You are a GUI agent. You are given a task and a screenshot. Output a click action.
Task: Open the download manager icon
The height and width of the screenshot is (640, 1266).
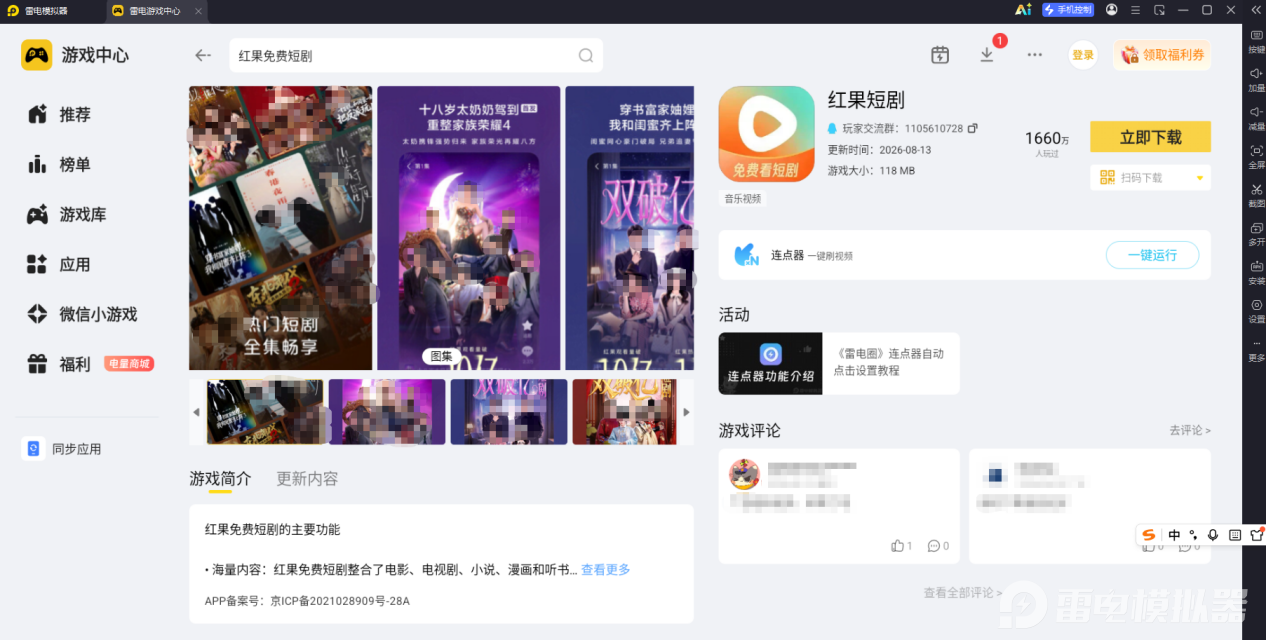point(987,55)
